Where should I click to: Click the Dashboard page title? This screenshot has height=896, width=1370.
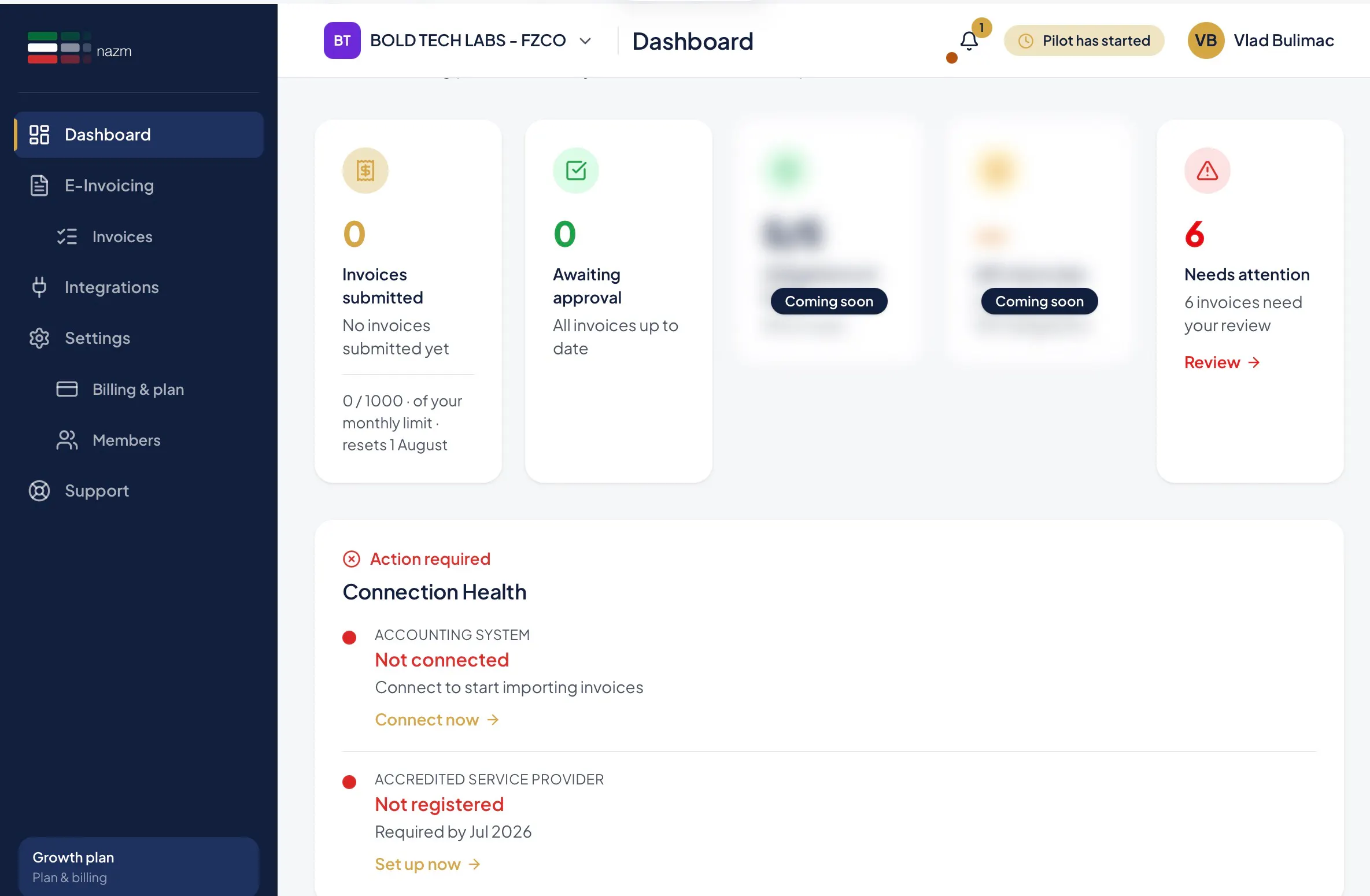(692, 41)
